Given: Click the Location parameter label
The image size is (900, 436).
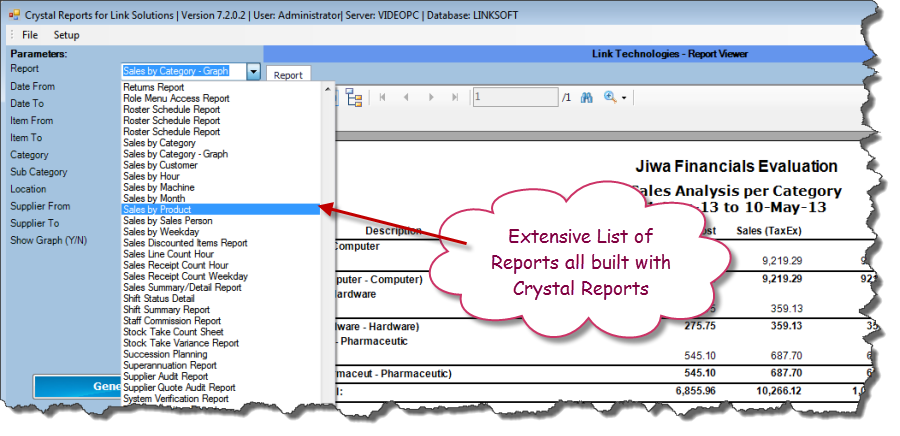Looking at the screenshot, I should pos(28,189).
